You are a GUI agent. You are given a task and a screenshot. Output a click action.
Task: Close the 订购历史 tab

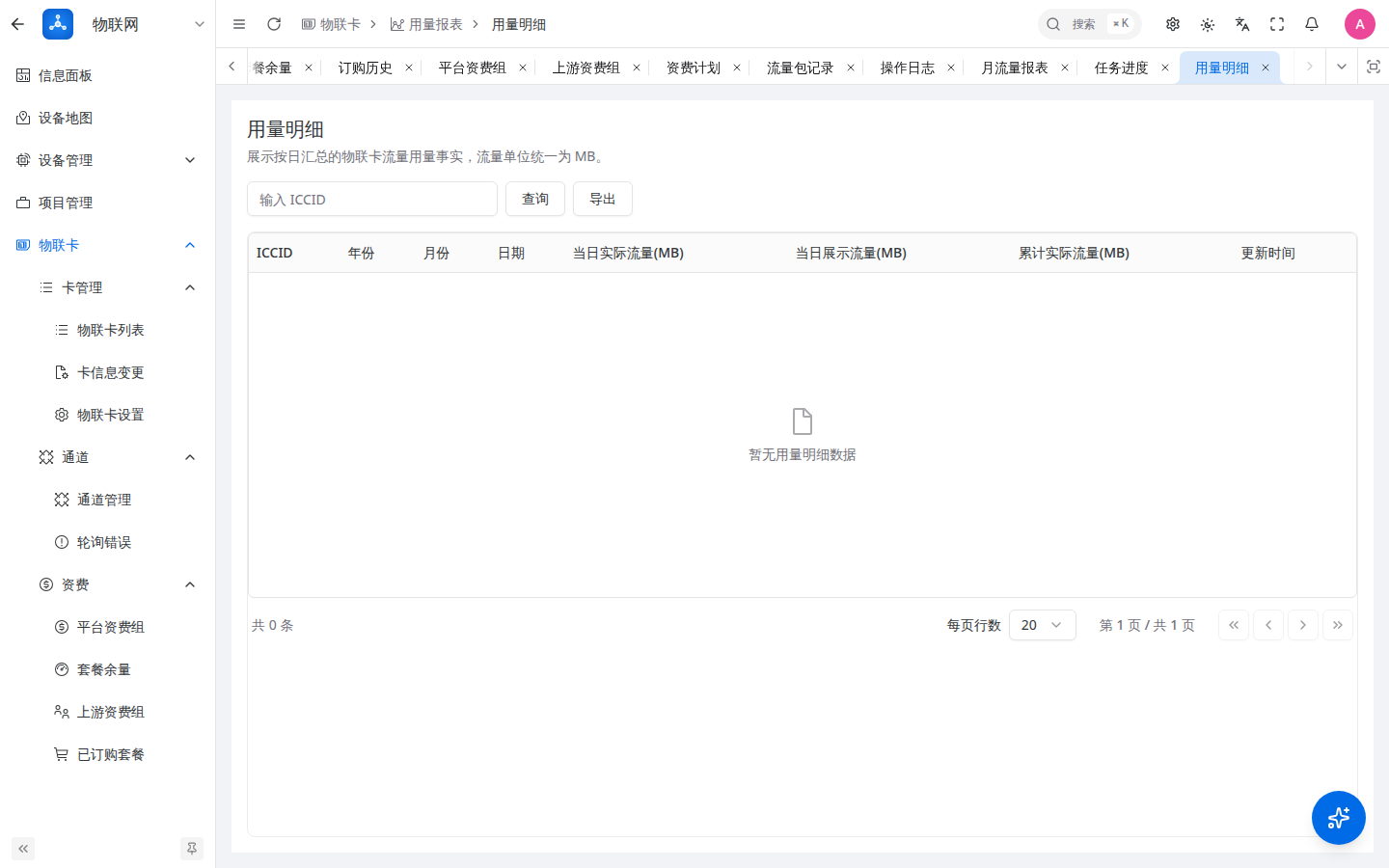pos(409,68)
